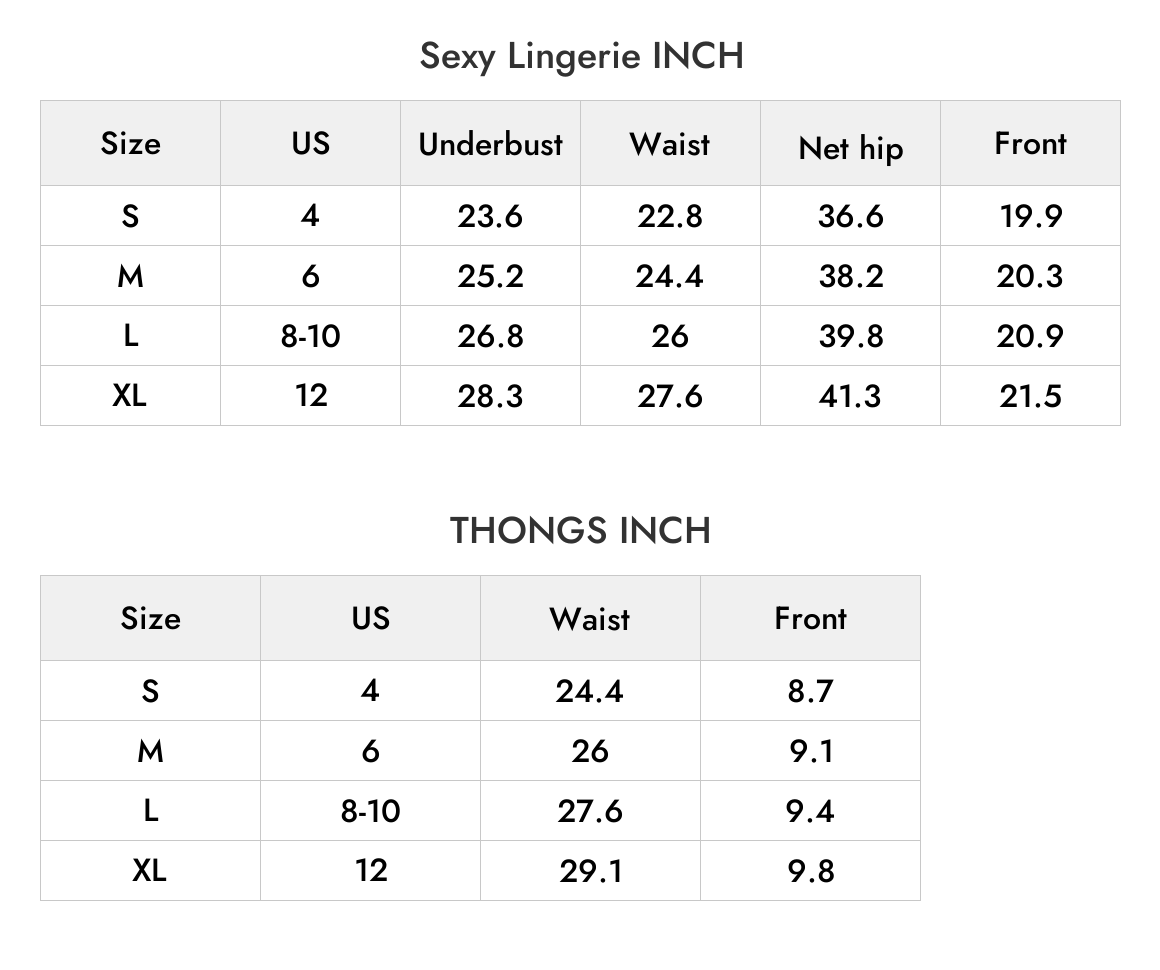The height and width of the screenshot is (970, 1160).
Task: Click the Waist header in lingerie table
Action: tap(670, 144)
